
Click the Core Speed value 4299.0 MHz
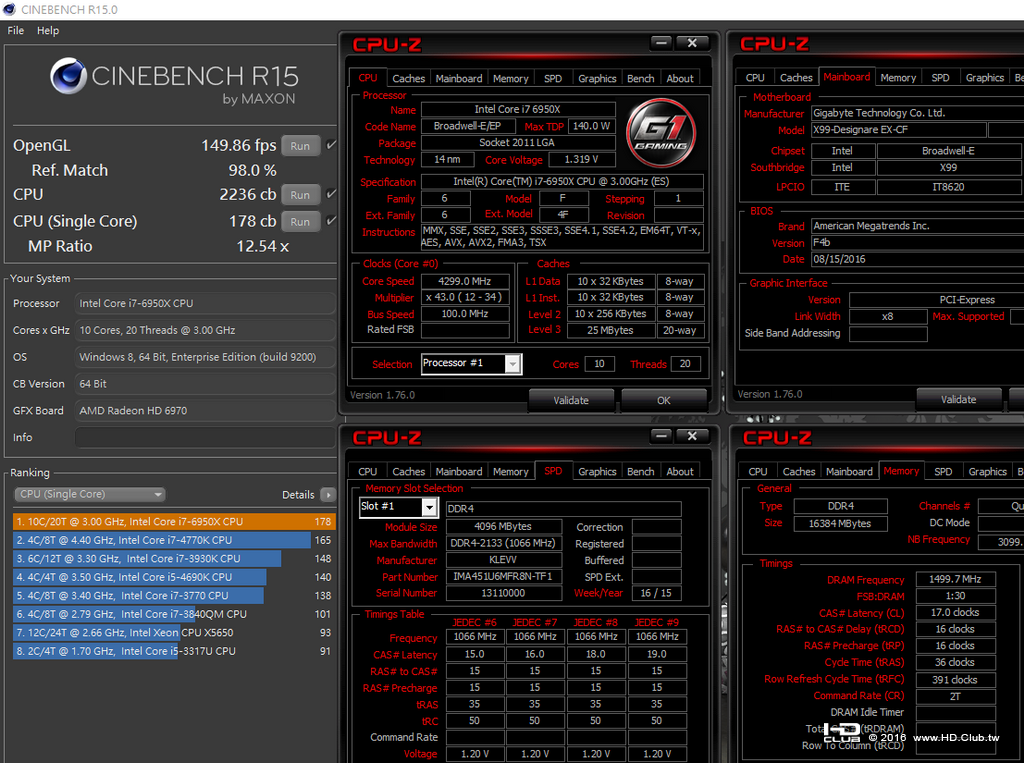click(x=465, y=281)
